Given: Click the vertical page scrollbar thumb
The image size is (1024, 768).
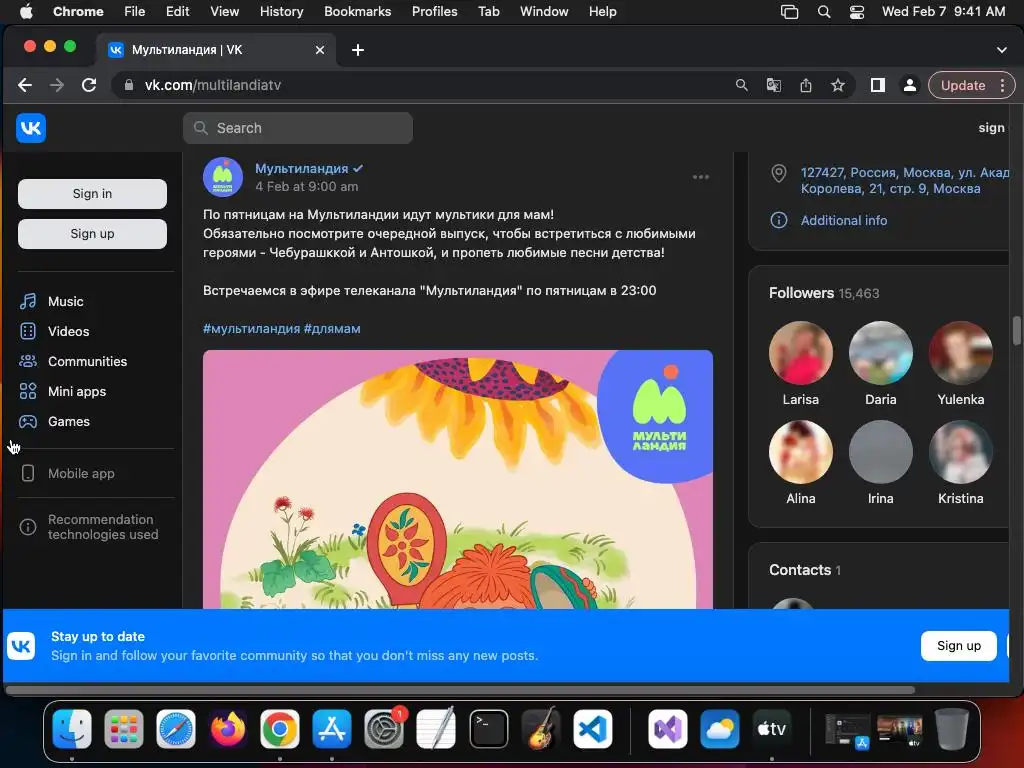Looking at the screenshot, I should (x=1016, y=330).
